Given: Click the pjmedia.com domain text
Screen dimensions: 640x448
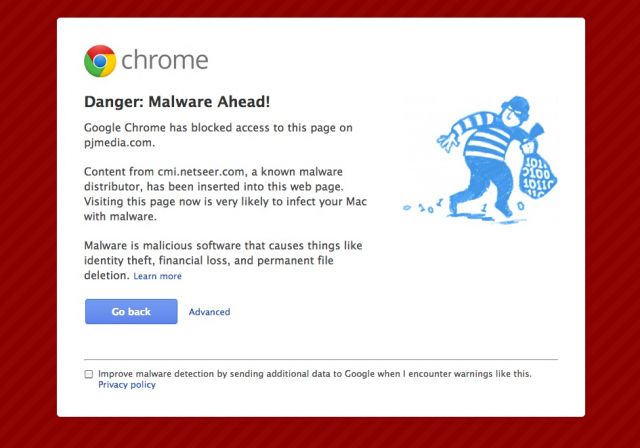Looking at the screenshot, I should click(118, 143).
